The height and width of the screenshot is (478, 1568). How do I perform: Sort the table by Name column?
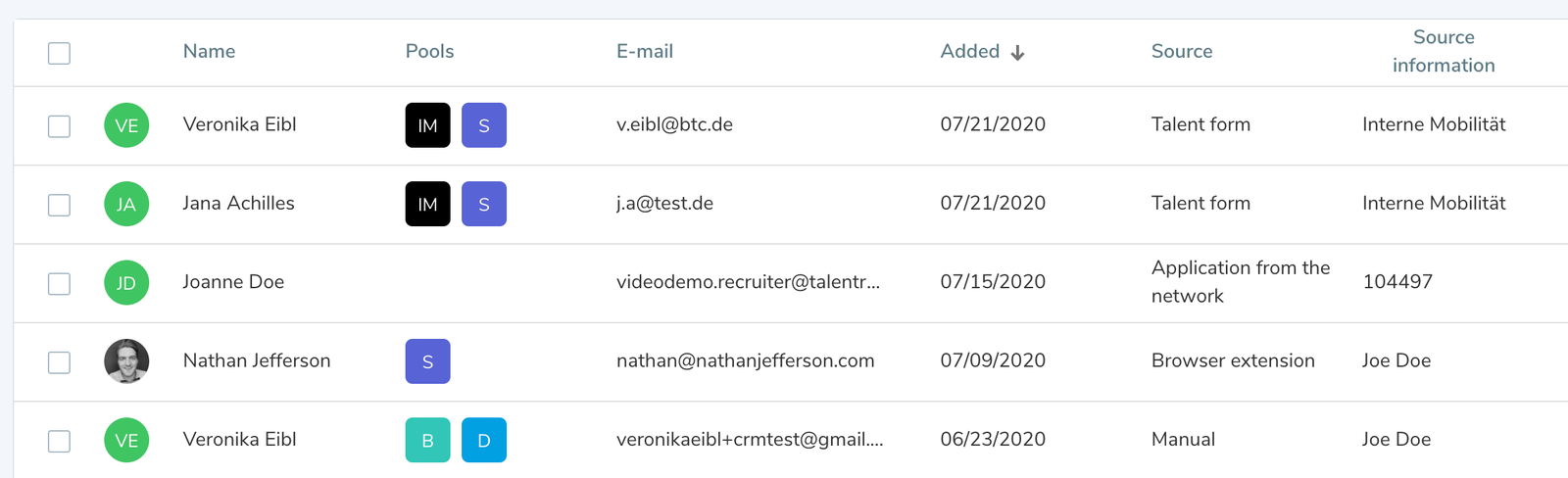(209, 52)
